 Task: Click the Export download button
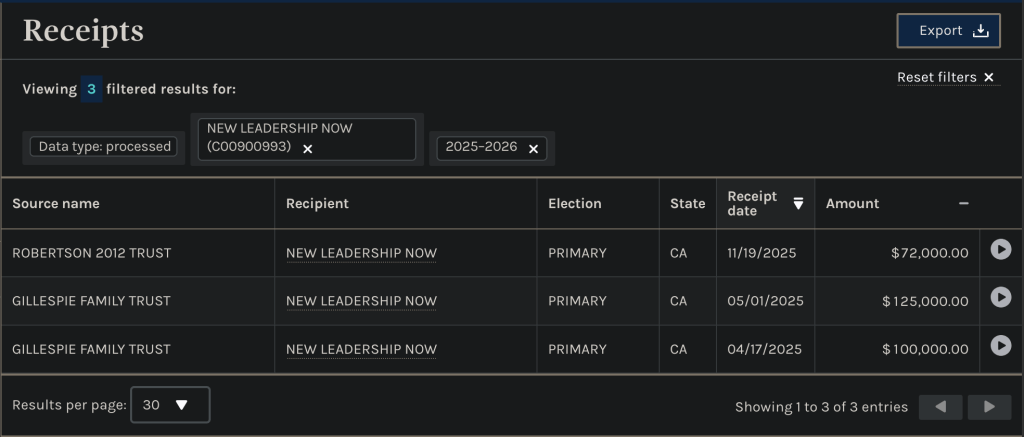tap(948, 31)
